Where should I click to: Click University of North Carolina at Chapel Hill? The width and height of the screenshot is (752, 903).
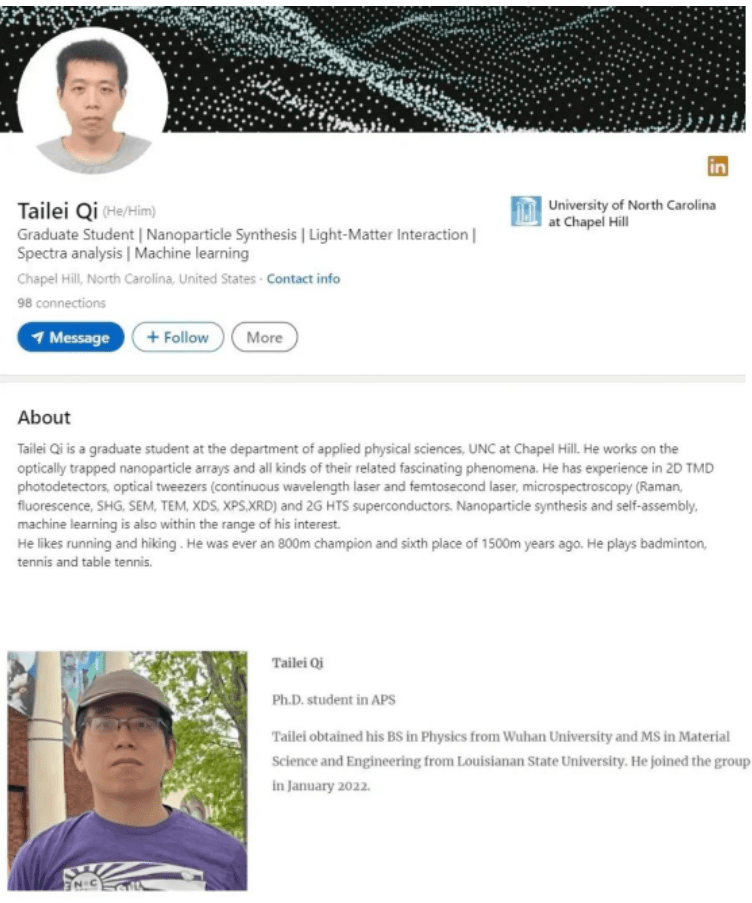coord(632,213)
